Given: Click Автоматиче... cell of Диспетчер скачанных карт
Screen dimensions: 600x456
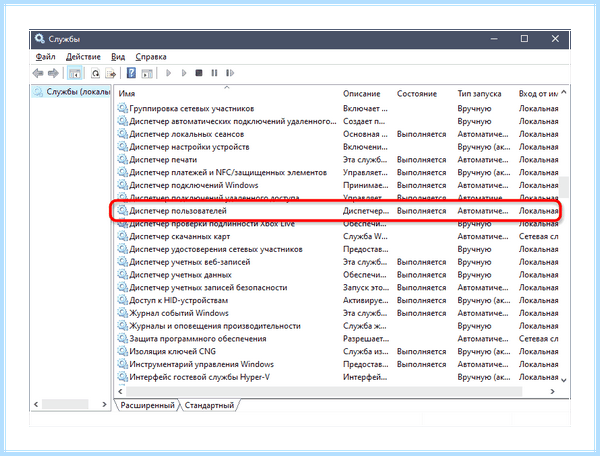Looking at the screenshot, I should tap(483, 236).
